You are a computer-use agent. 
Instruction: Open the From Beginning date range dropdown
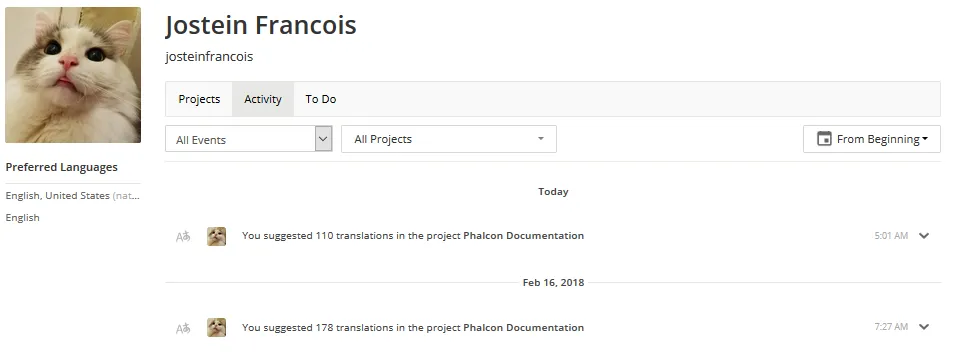[872, 139]
